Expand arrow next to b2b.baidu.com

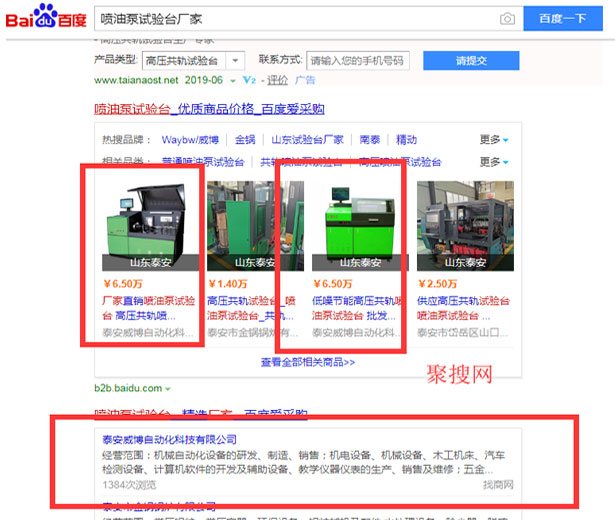(x=168, y=388)
